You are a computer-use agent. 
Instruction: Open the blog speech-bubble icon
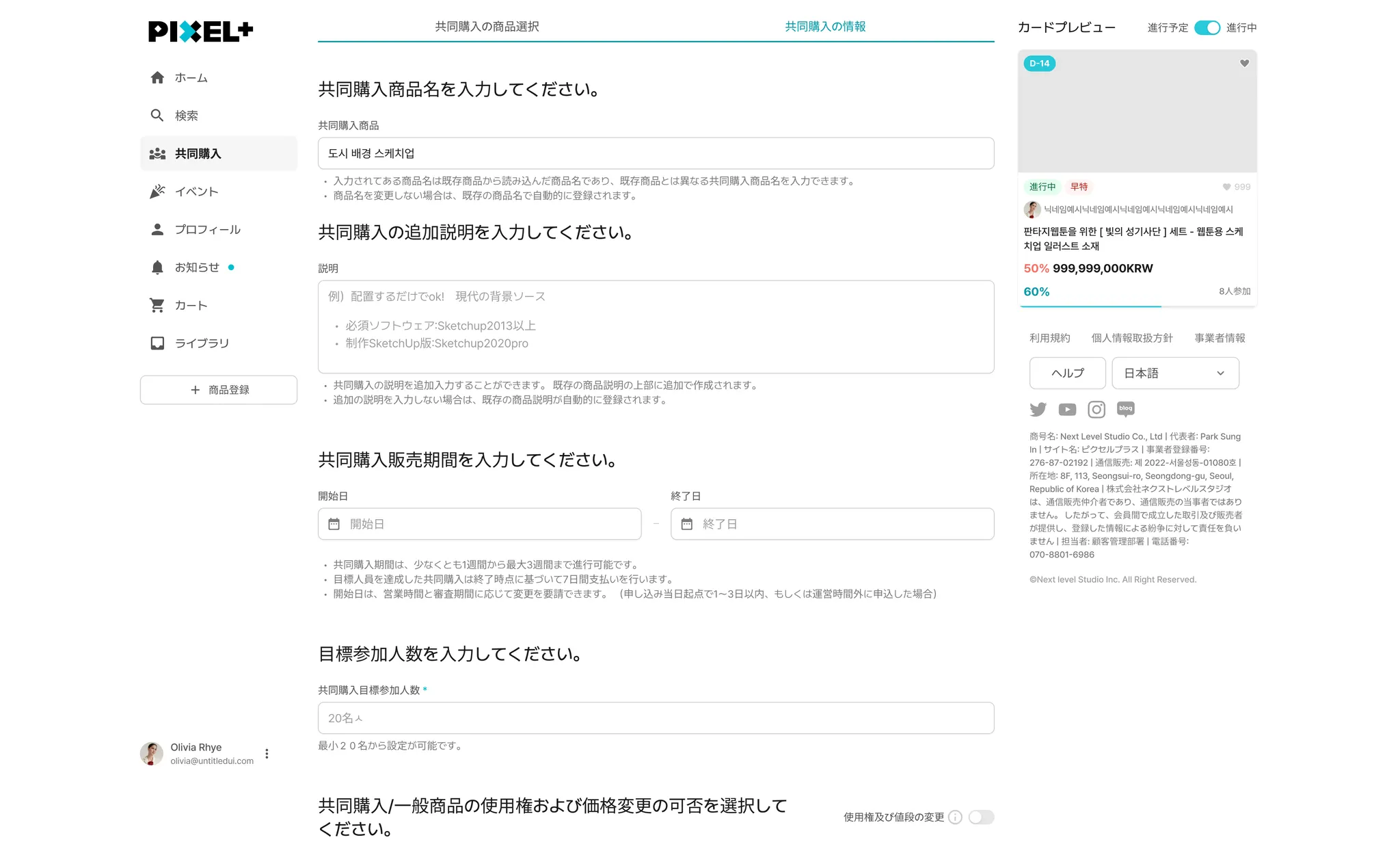tap(1125, 409)
